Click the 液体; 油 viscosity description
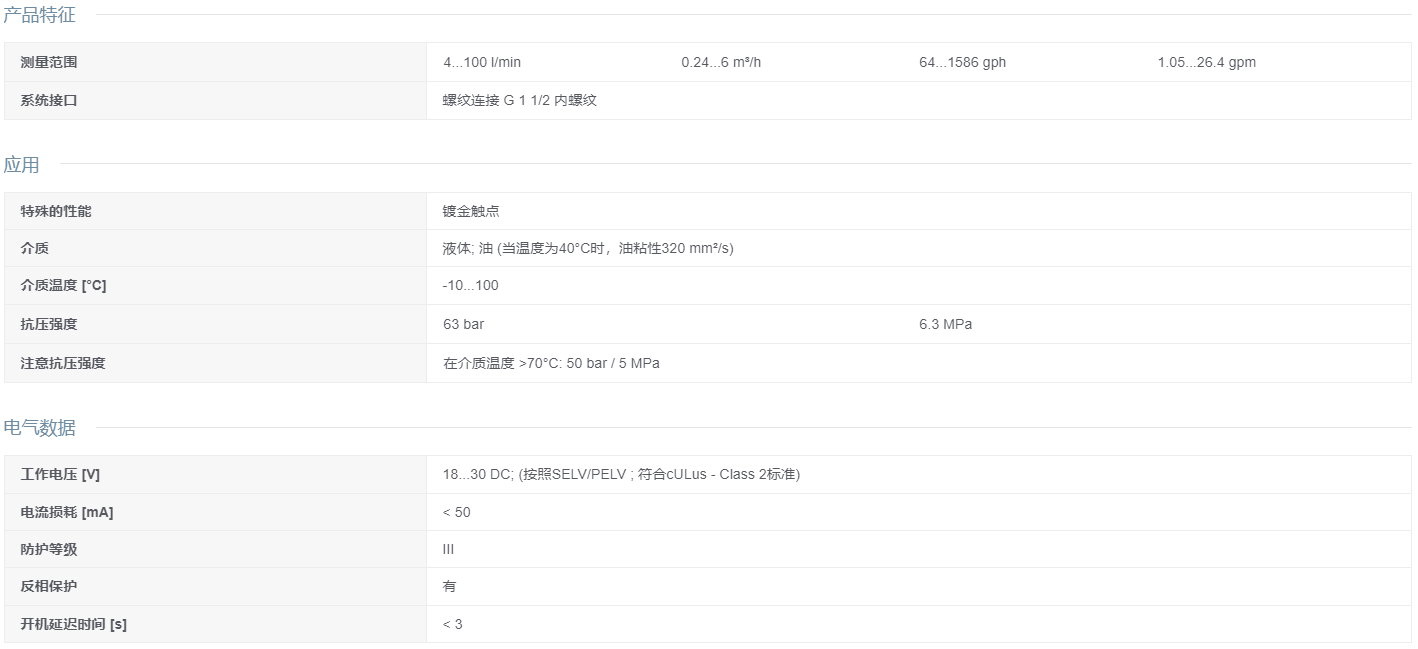Viewport: 1418px width, 649px height. [x=588, y=248]
